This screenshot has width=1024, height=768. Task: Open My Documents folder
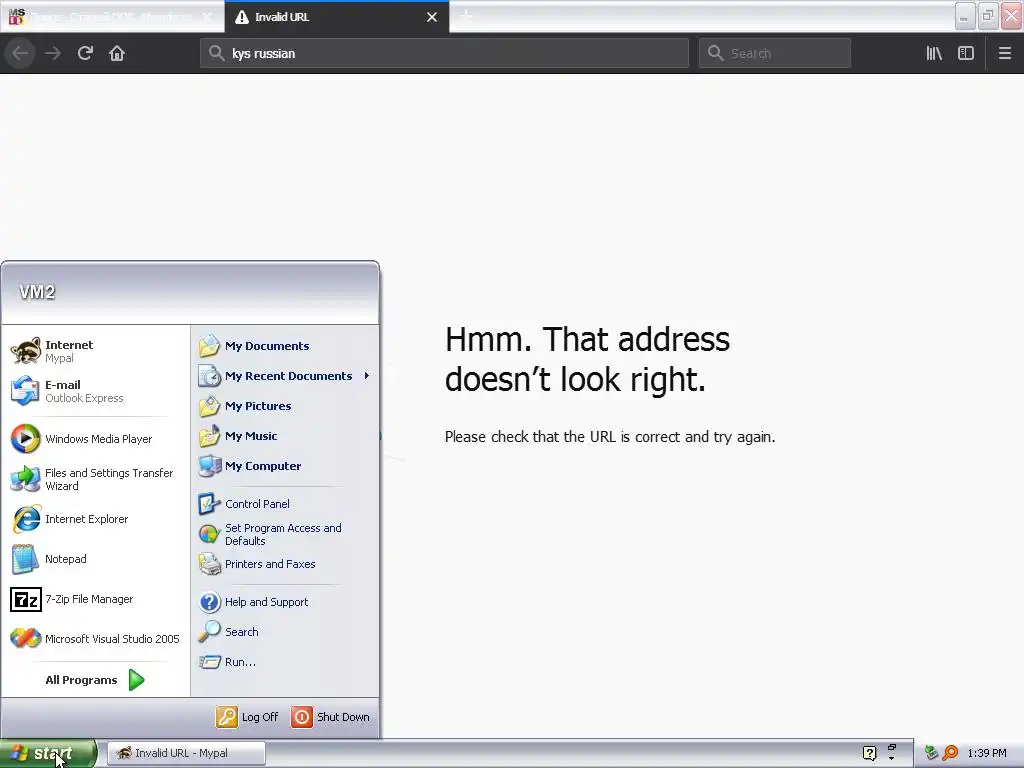pos(285,346)
